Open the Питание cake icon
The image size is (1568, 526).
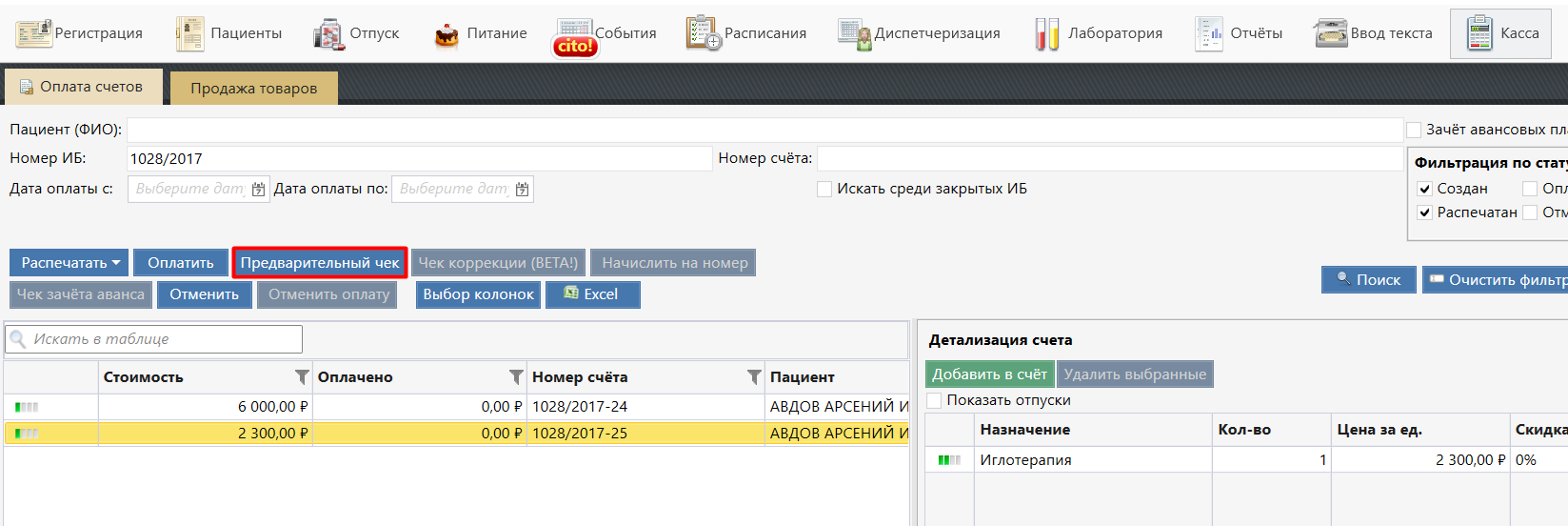click(x=447, y=34)
